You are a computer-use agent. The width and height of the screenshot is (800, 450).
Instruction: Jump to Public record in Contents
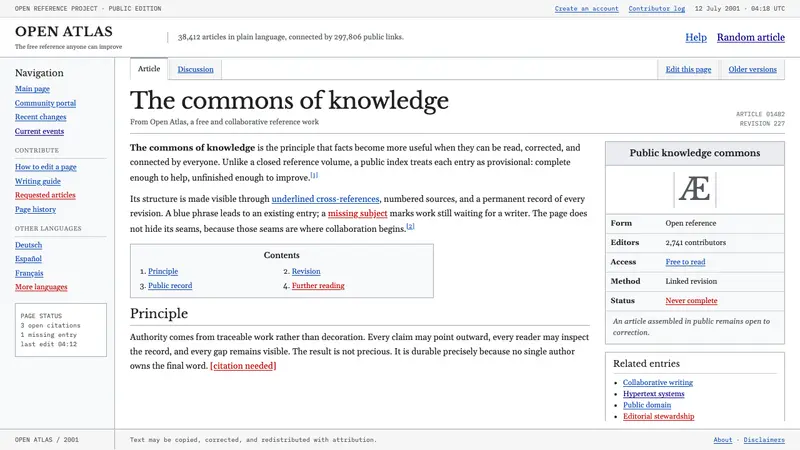[170, 286]
